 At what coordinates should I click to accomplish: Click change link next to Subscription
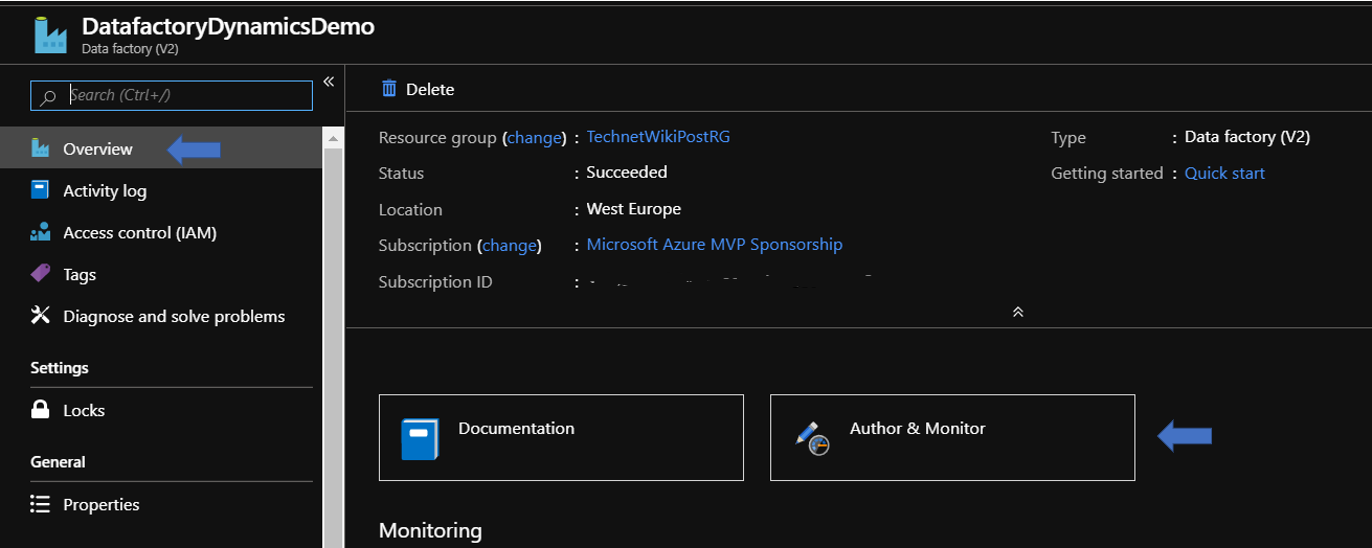tap(510, 245)
